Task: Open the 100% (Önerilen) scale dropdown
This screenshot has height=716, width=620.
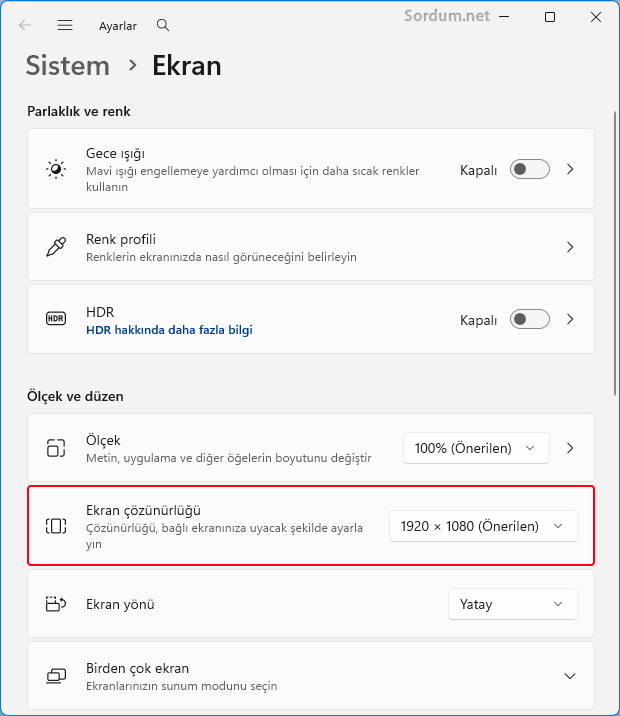Action: pyautogui.click(x=476, y=448)
